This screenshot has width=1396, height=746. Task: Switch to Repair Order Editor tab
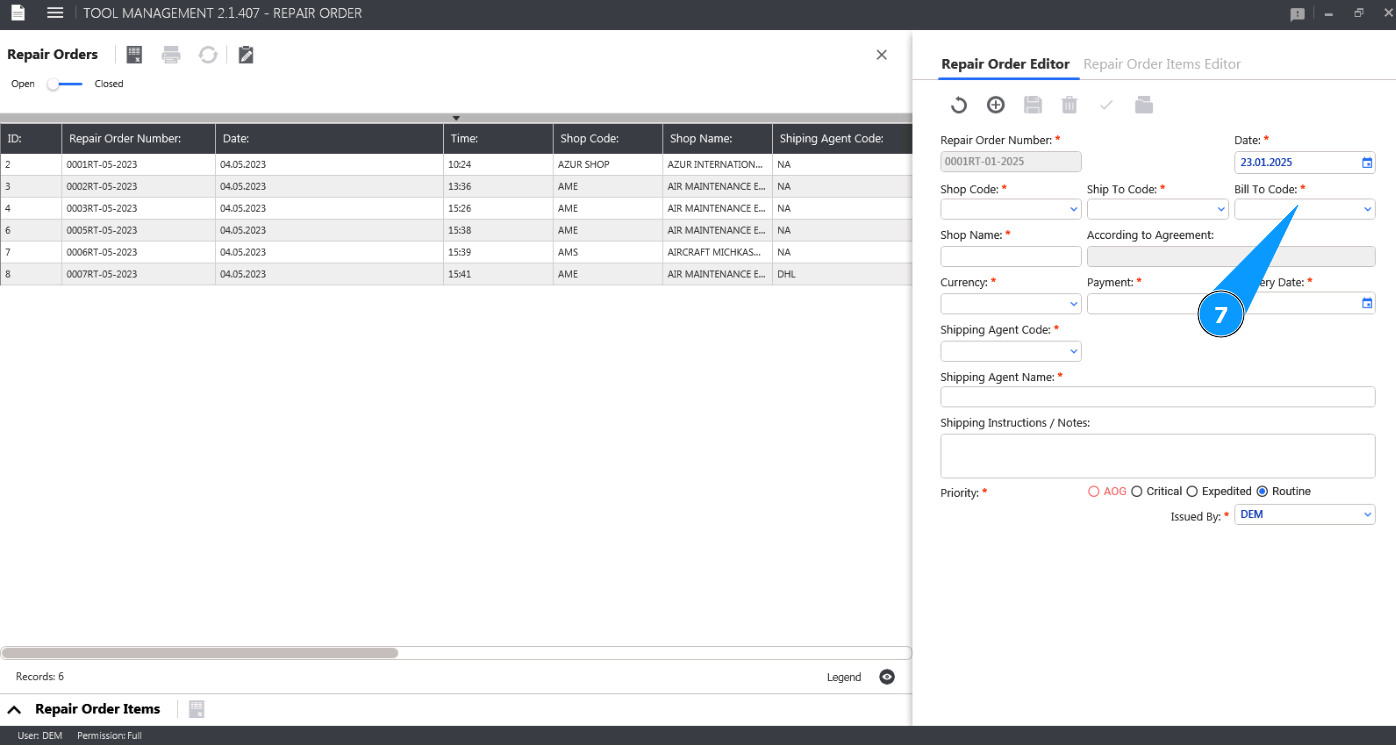[1005, 64]
